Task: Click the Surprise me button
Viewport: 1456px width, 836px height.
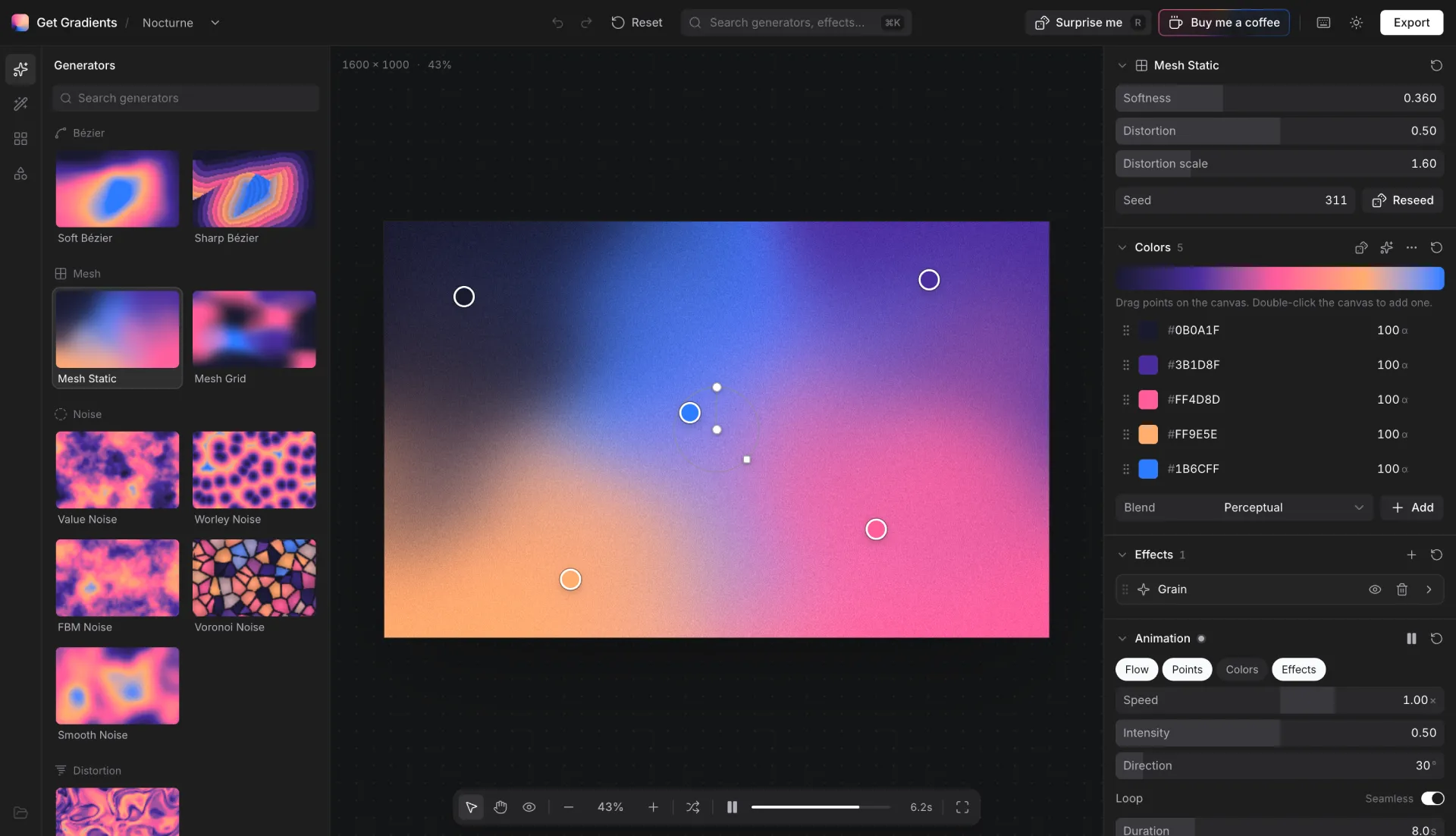Action: 1088,23
